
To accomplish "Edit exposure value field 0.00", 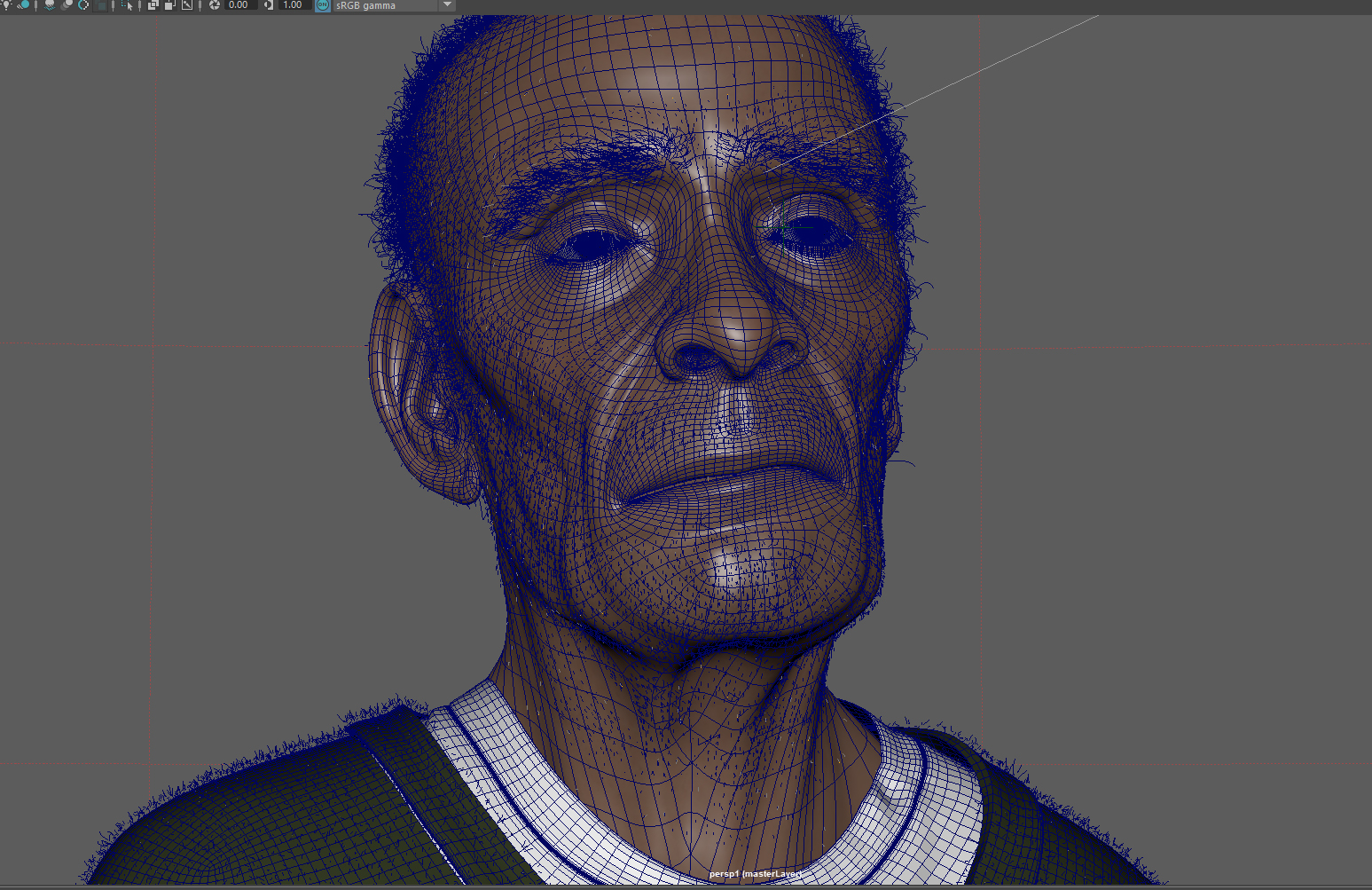I will pyautogui.click(x=240, y=4).
